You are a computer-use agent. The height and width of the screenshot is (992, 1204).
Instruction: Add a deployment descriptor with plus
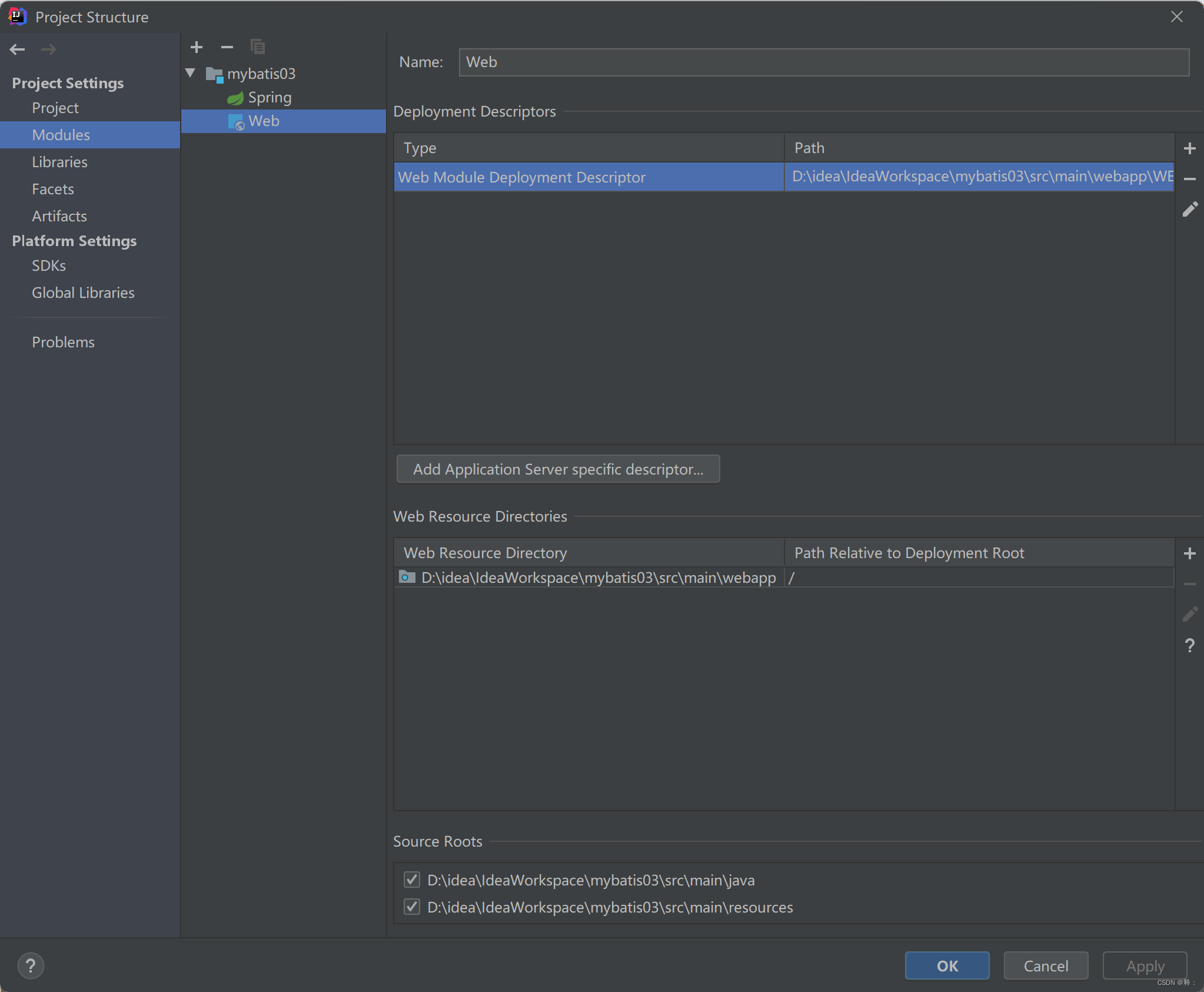1189,148
